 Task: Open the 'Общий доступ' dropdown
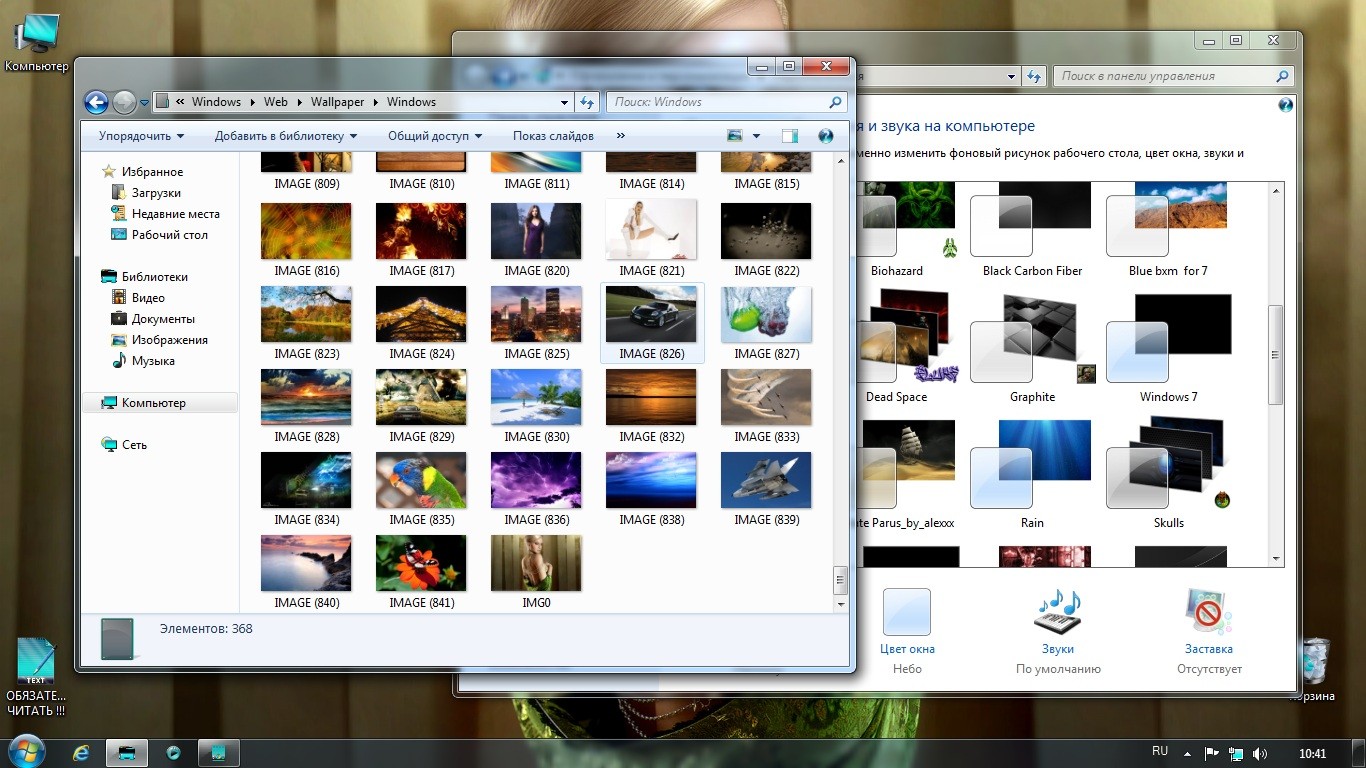tap(435, 136)
